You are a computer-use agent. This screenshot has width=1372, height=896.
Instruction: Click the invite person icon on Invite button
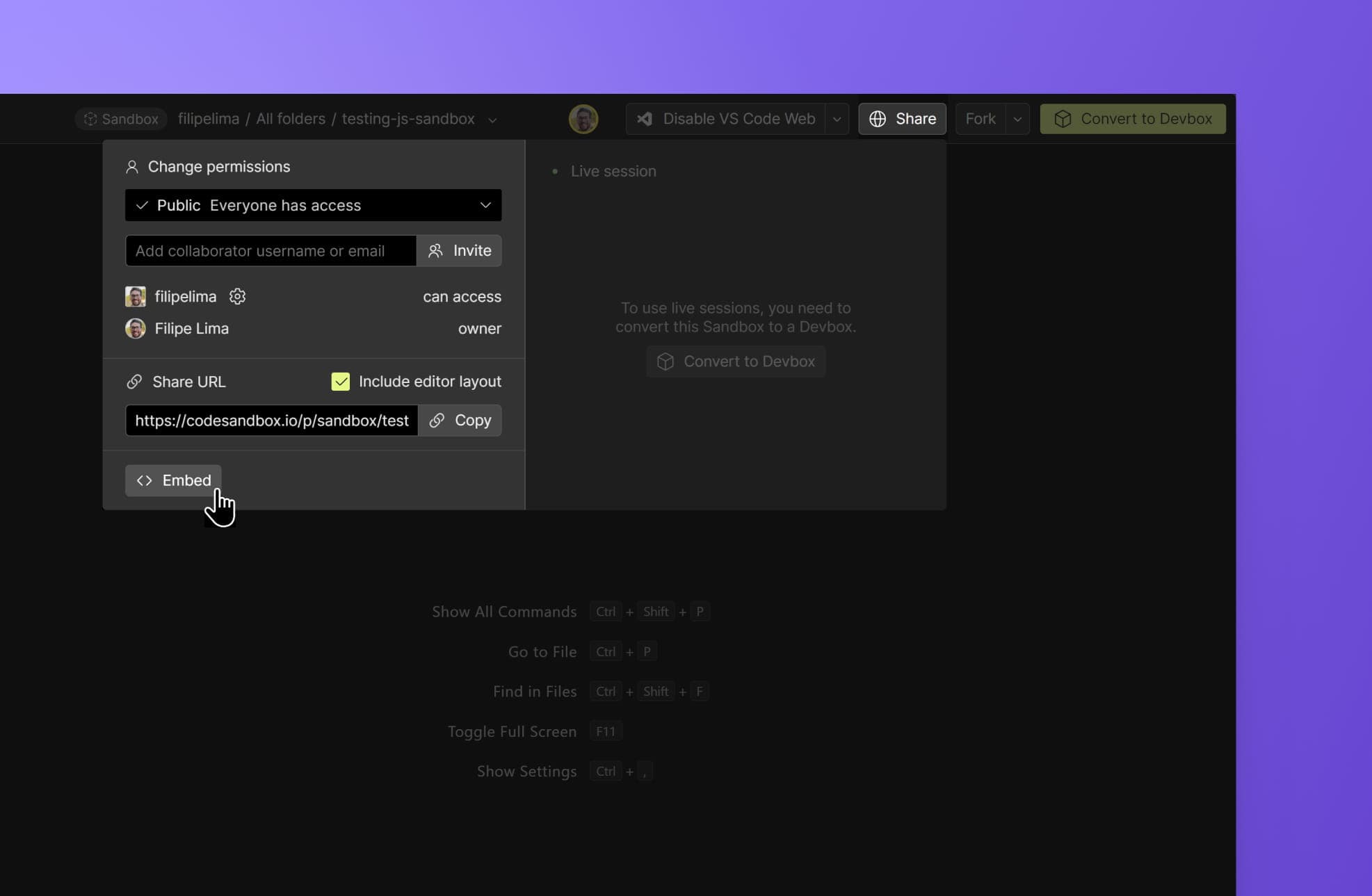[x=436, y=250]
